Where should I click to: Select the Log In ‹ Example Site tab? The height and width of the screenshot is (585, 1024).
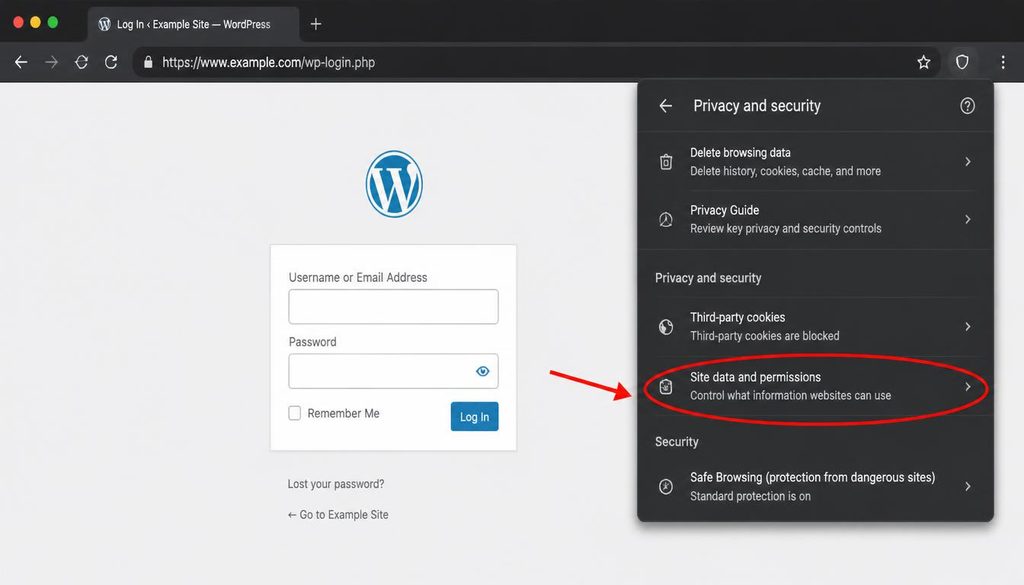pos(193,24)
